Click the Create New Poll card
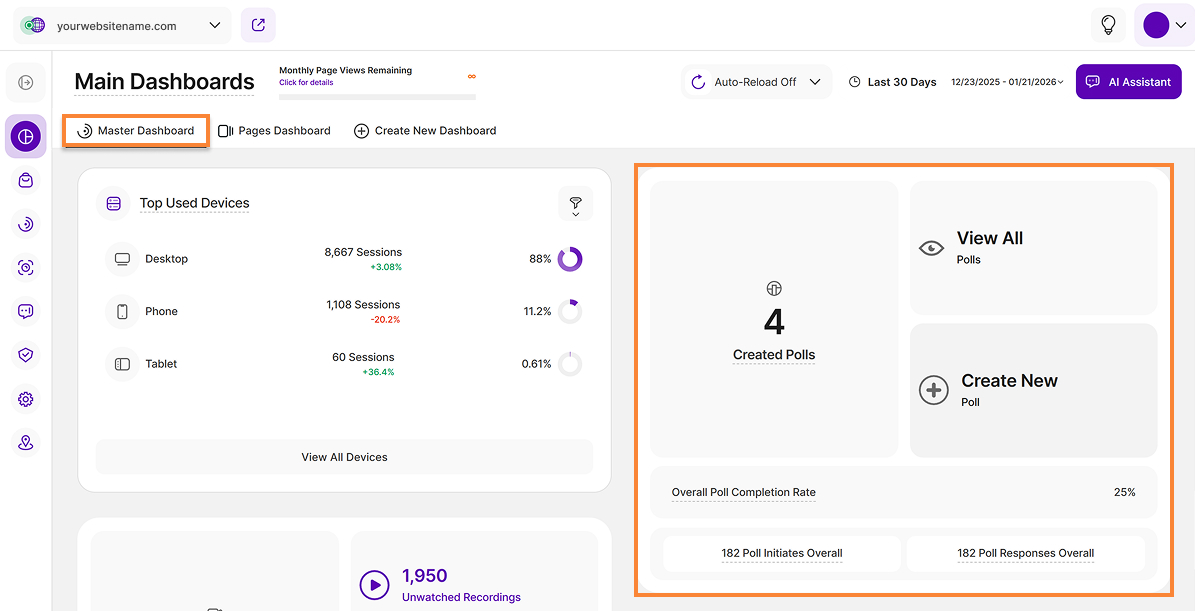Image resolution: width=1195 pixels, height=611 pixels. click(x=1033, y=390)
